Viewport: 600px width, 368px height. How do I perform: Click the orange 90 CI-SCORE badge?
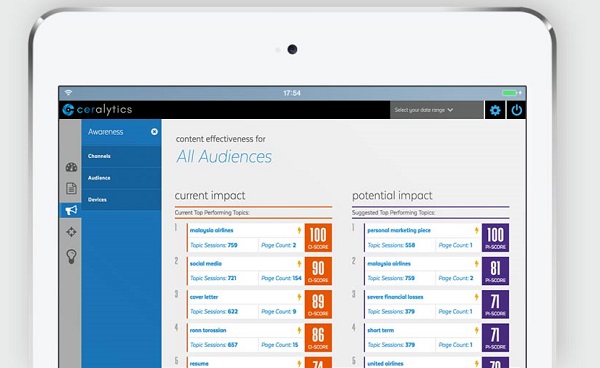point(318,271)
